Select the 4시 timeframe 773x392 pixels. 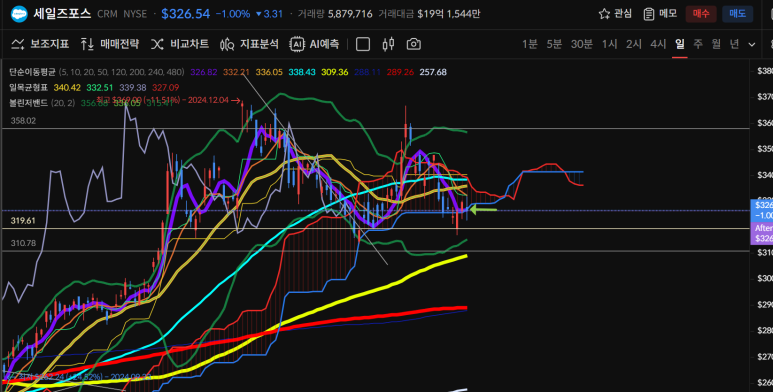[658, 44]
